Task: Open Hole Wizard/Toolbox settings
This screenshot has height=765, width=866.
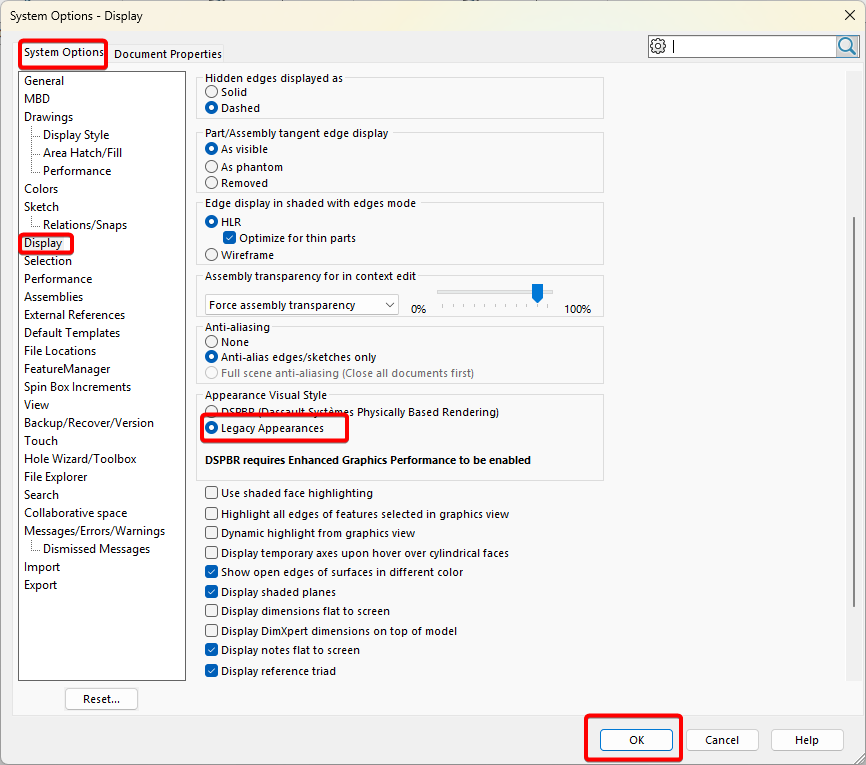Action: point(80,459)
